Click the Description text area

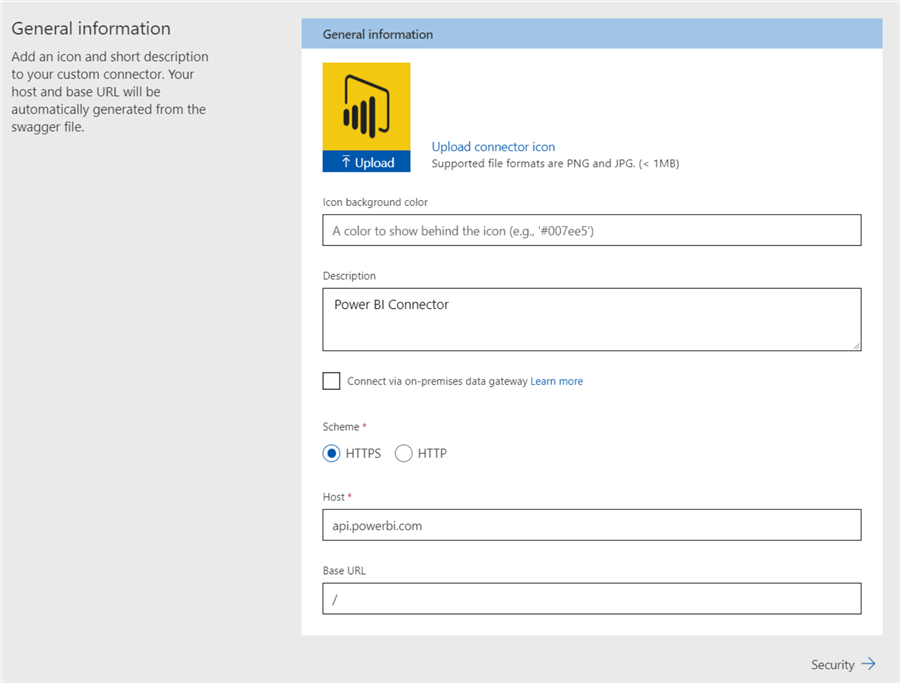tap(592, 319)
